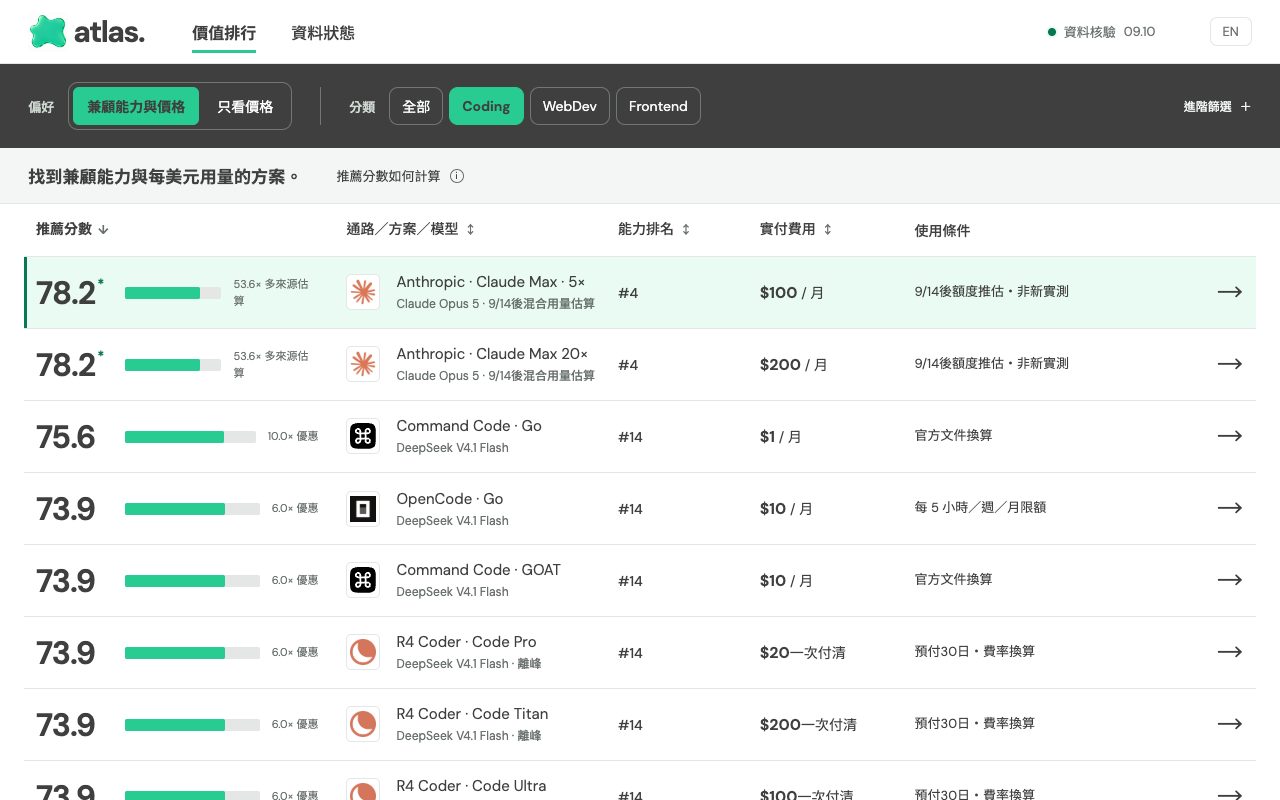This screenshot has height=800, width=1280.
Task: Open arrow for R4 Coder · Code Pro row
Action: point(1230,652)
